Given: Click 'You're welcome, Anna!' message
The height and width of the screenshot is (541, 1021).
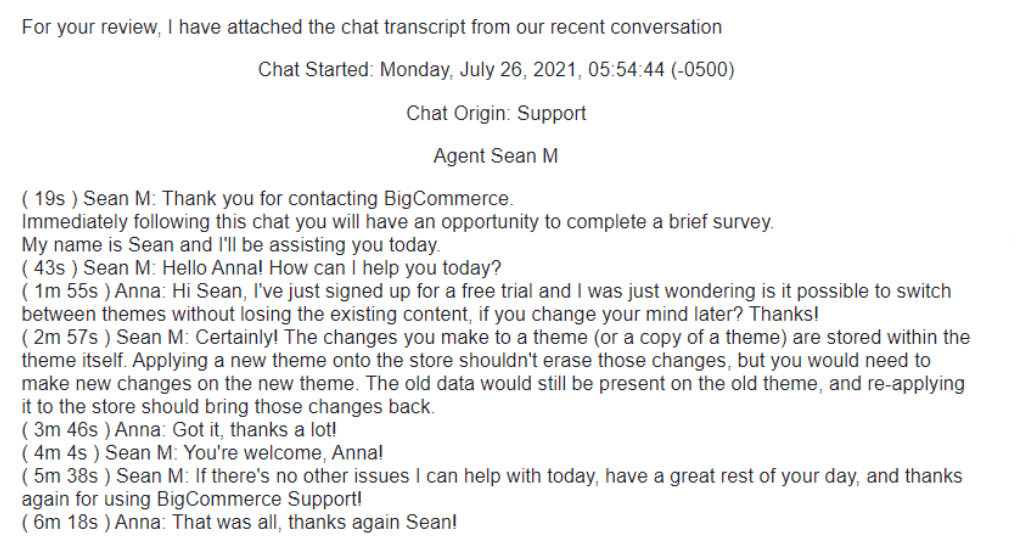Looking at the screenshot, I should [x=283, y=453].
